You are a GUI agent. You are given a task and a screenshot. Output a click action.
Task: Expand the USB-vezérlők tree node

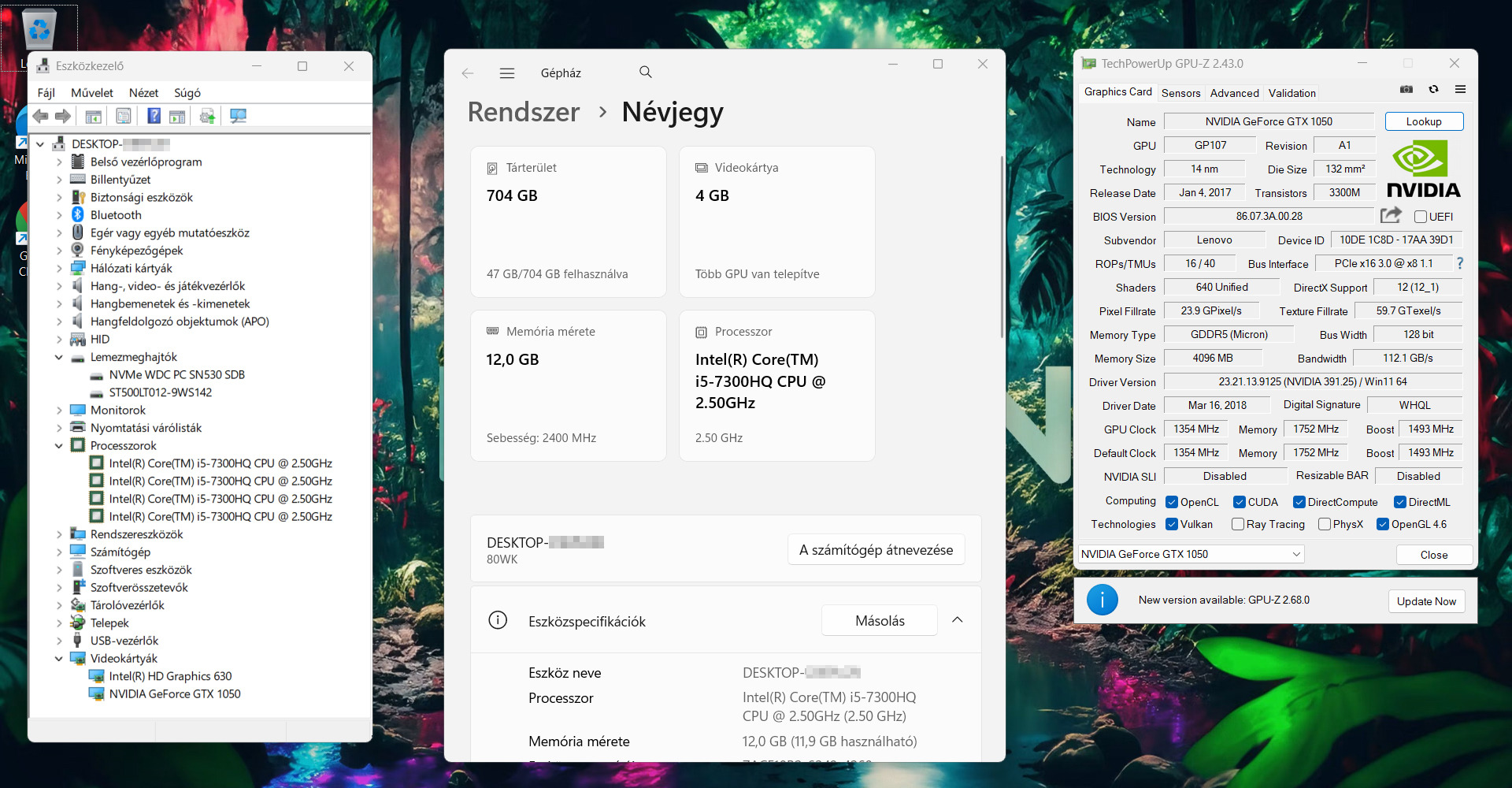(59, 641)
